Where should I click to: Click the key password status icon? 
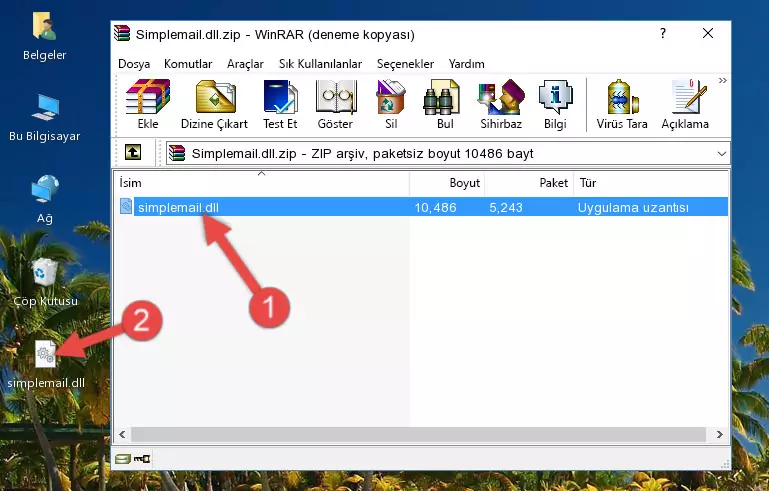click(142, 459)
